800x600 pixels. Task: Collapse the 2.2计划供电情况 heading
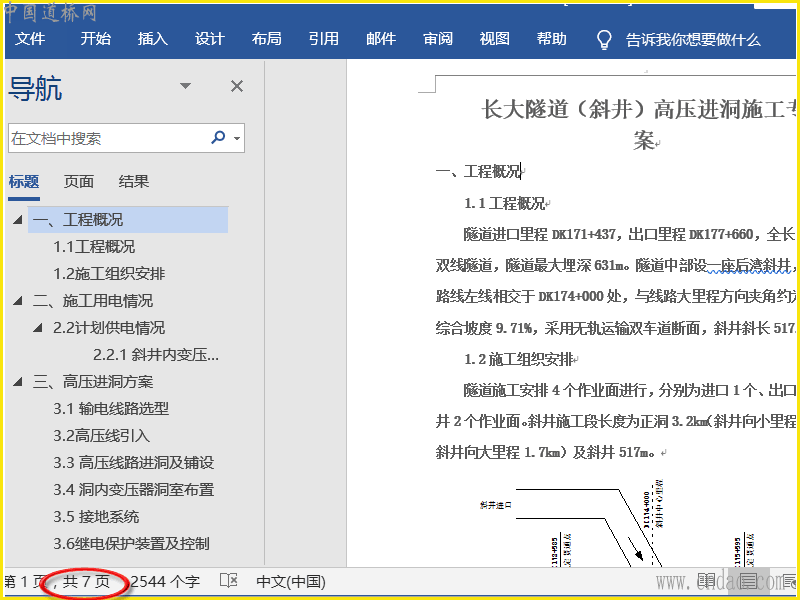pos(38,328)
